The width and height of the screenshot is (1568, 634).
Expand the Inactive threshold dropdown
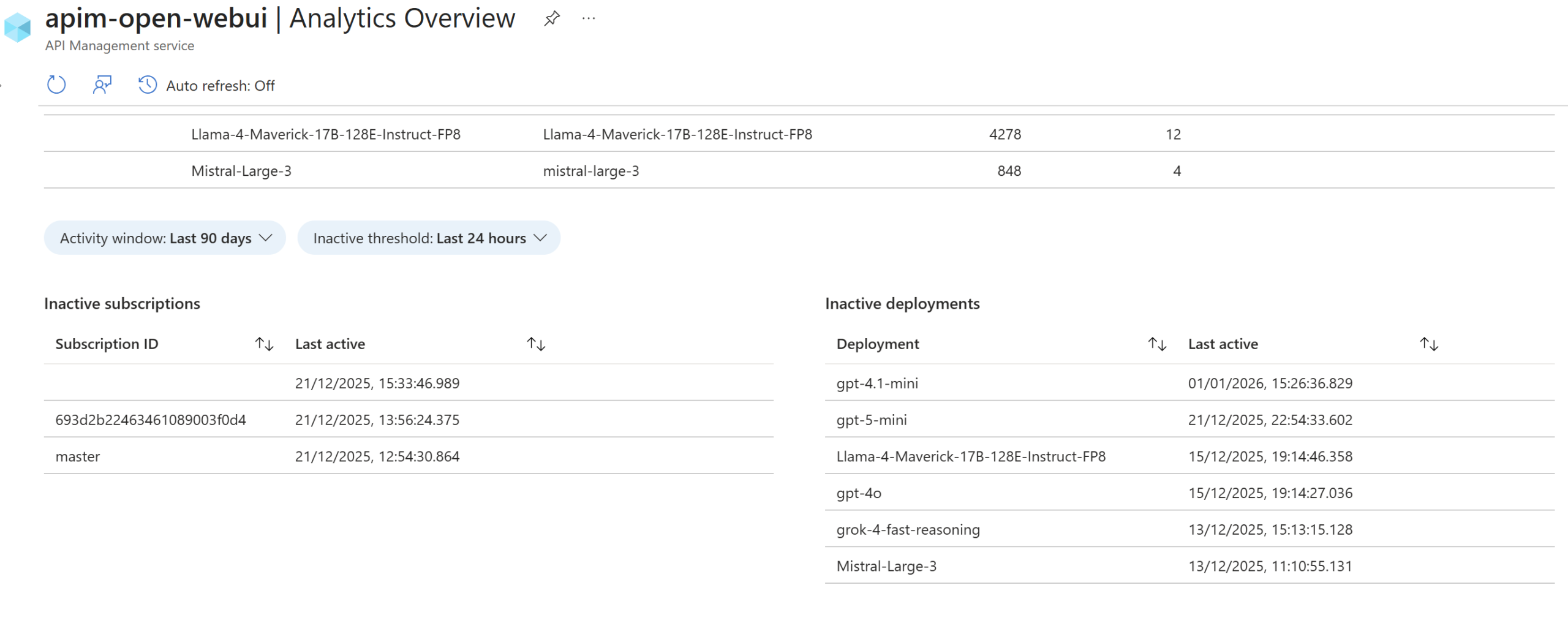(x=429, y=238)
